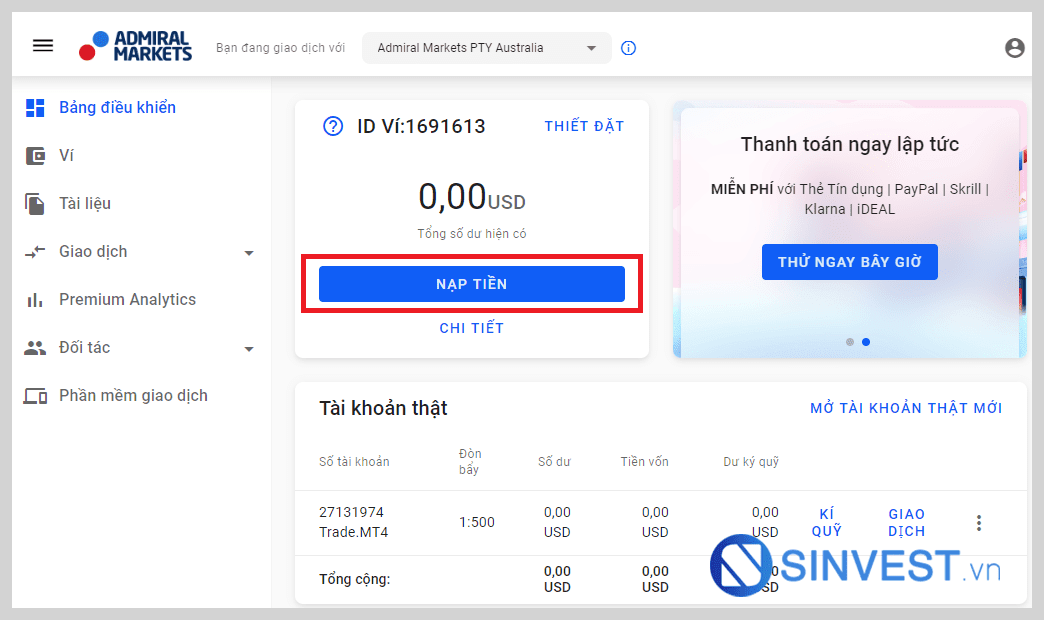Open Phần mềm giao dịch sidebar item
Screen dimensions: 1044x620
(133, 396)
